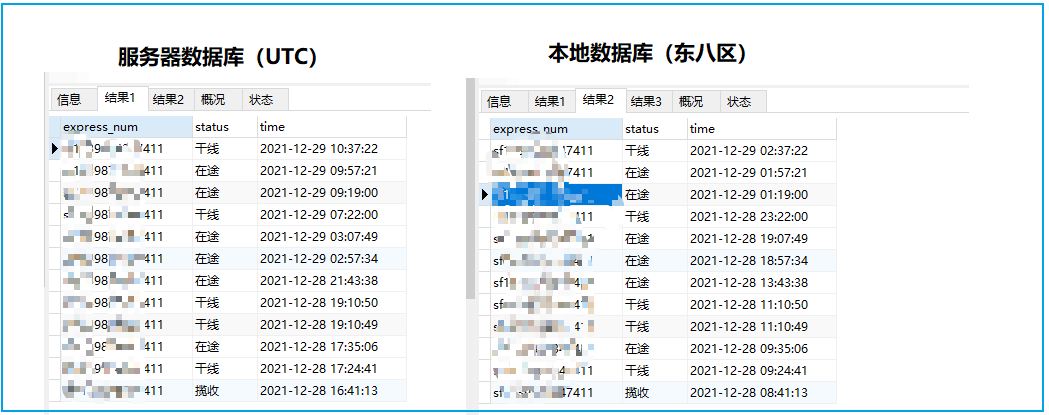Select cell 2021-12-28 17:24:41
1049x415 pixels.
332,369
